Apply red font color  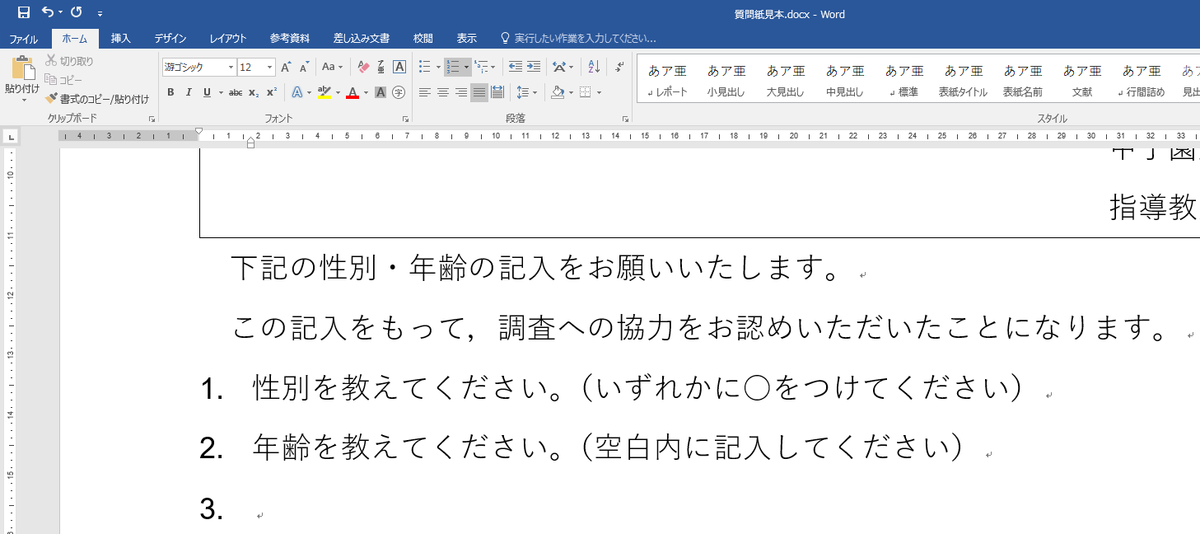point(352,92)
